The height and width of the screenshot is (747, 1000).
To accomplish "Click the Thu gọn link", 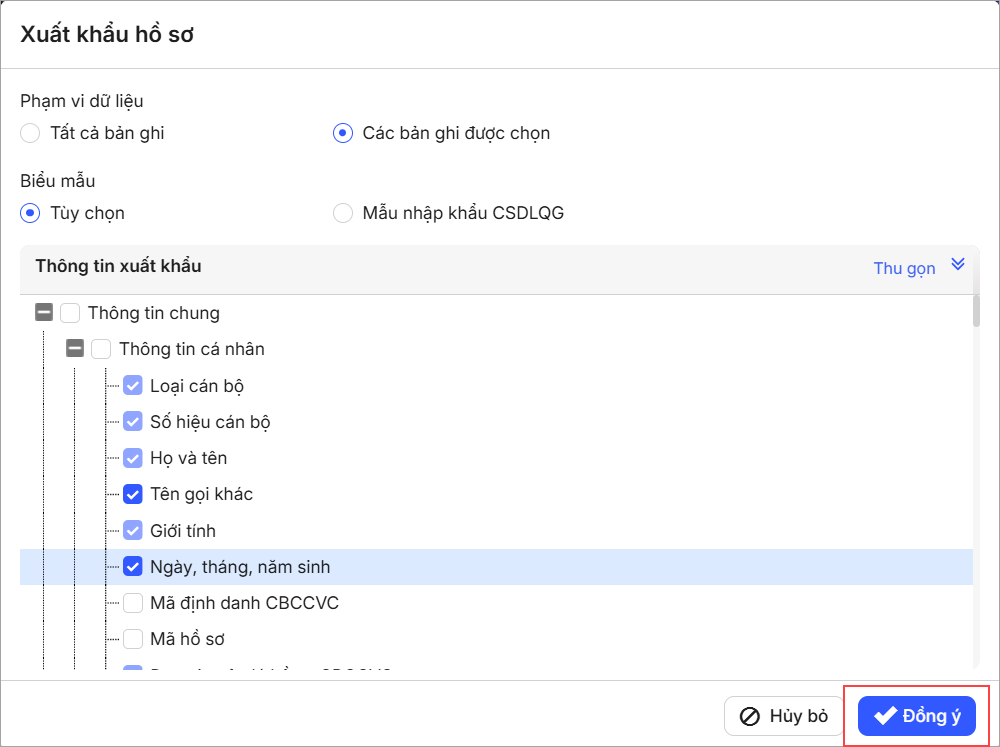I will pyautogui.click(x=904, y=268).
